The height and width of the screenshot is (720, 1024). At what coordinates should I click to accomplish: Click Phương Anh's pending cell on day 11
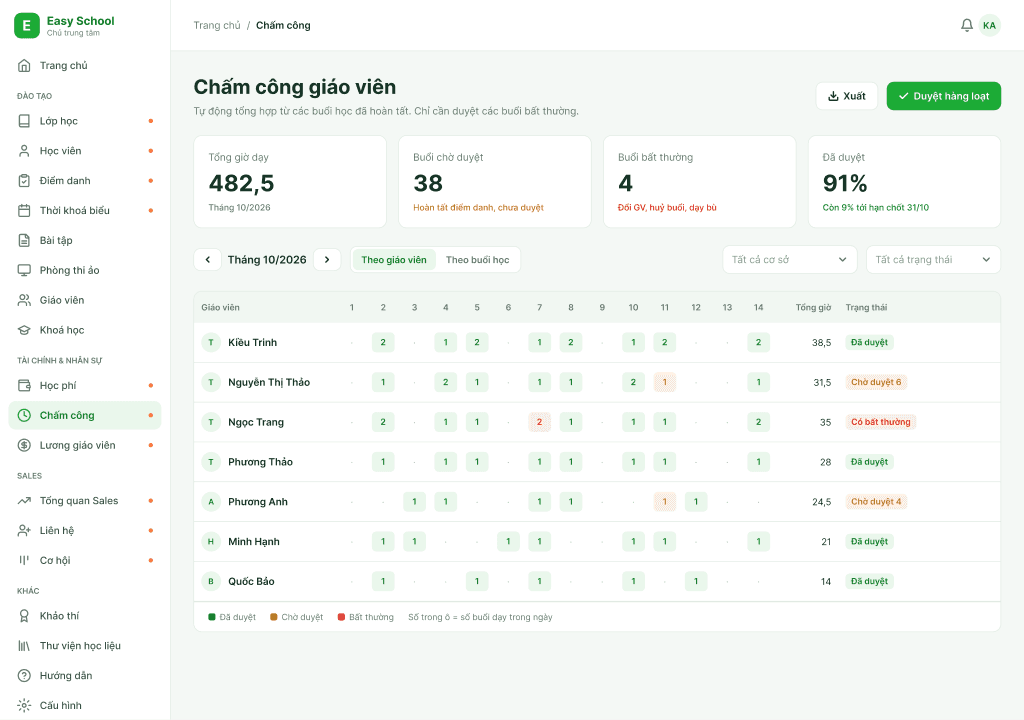tap(665, 502)
